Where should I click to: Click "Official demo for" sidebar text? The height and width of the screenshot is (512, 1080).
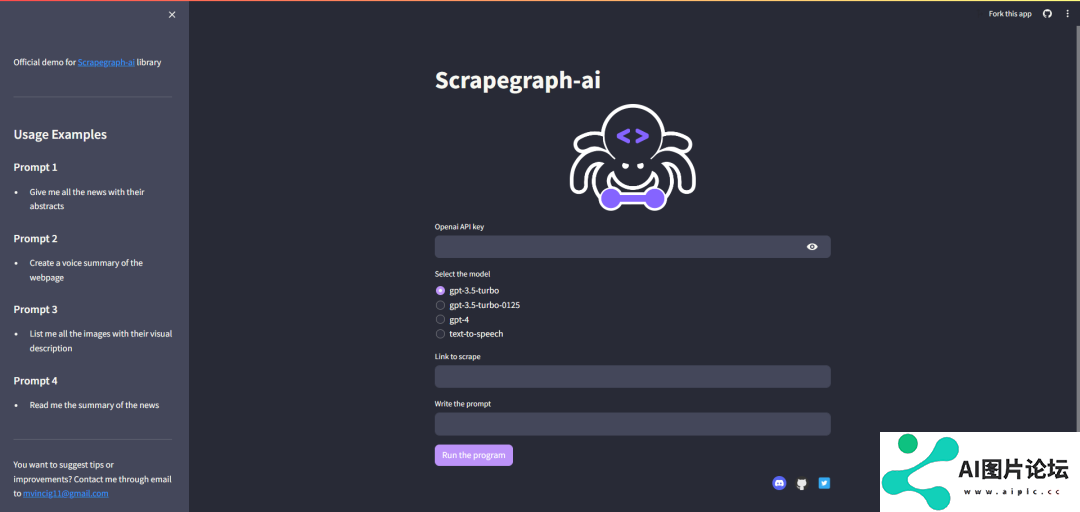44,62
